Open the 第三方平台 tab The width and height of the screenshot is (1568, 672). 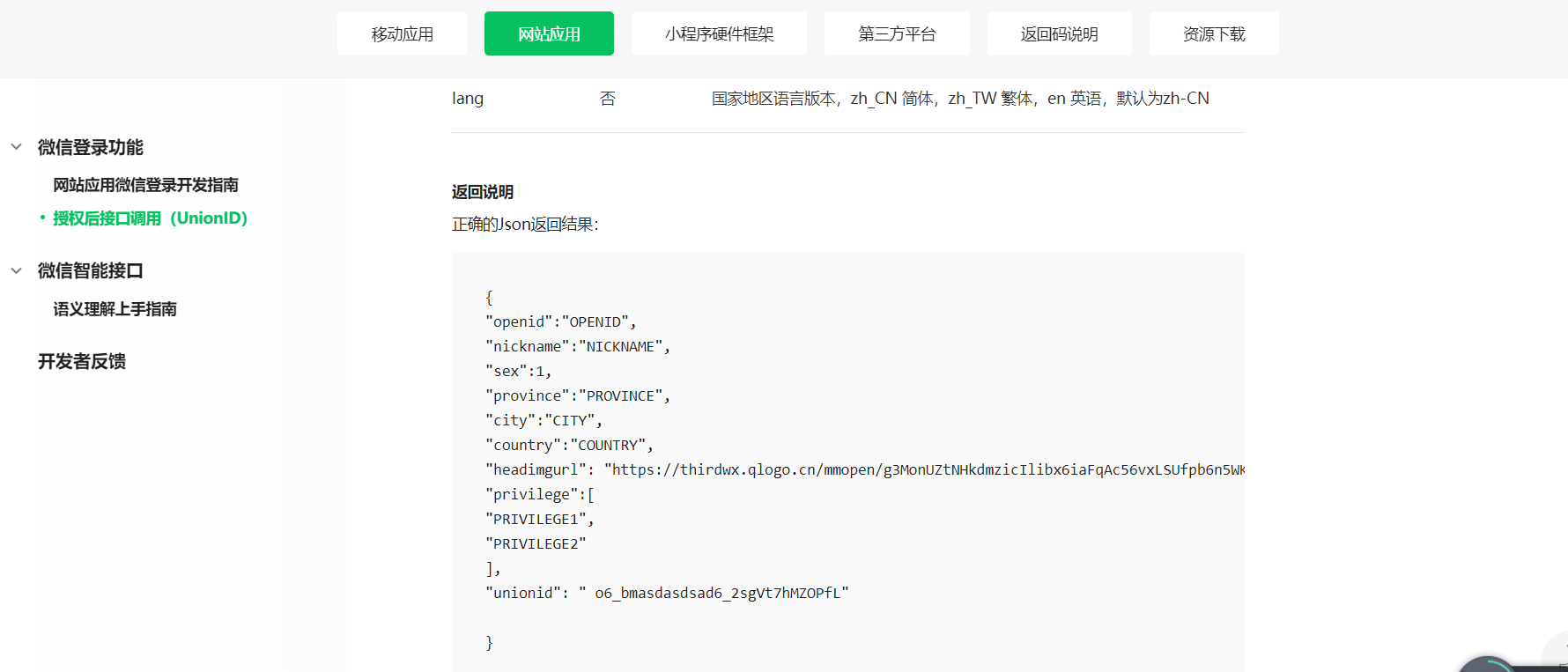click(897, 33)
